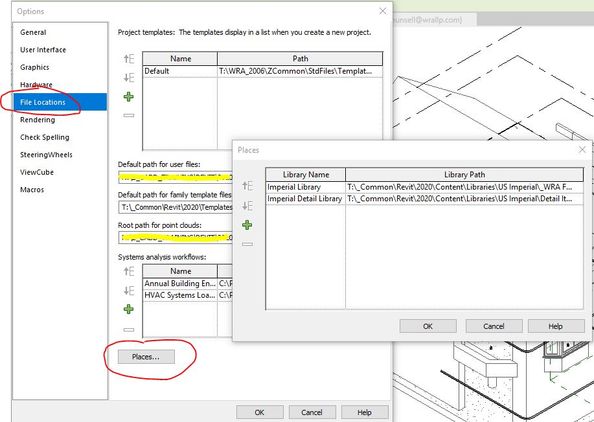Open Help in Options dialog
The width and height of the screenshot is (594, 422).
(x=364, y=412)
